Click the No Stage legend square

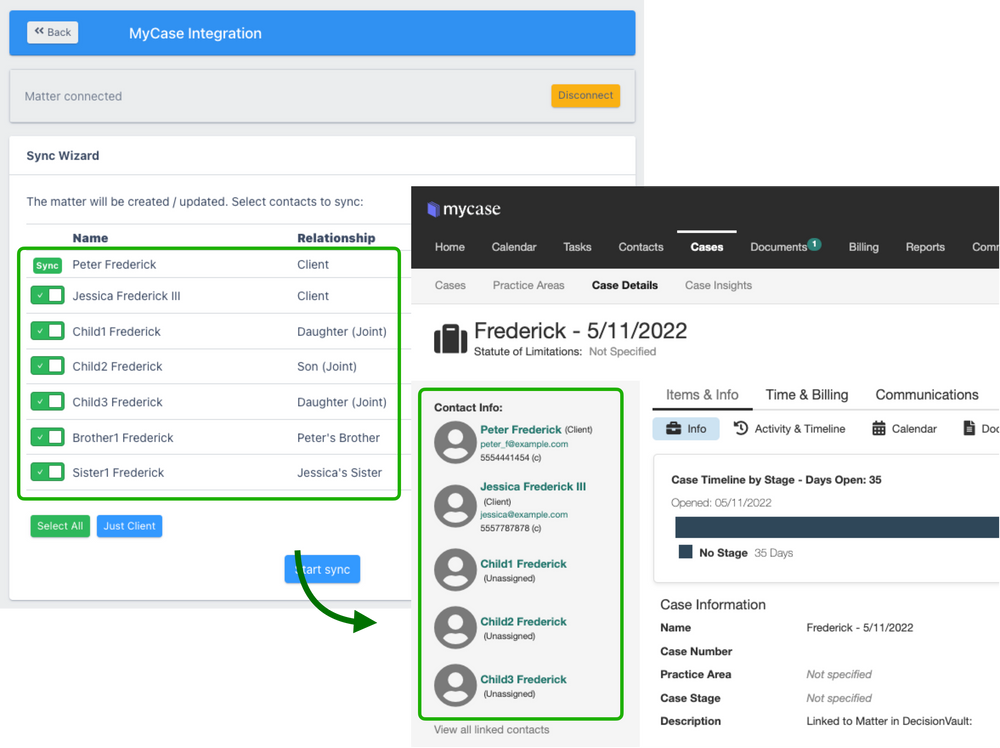point(684,551)
